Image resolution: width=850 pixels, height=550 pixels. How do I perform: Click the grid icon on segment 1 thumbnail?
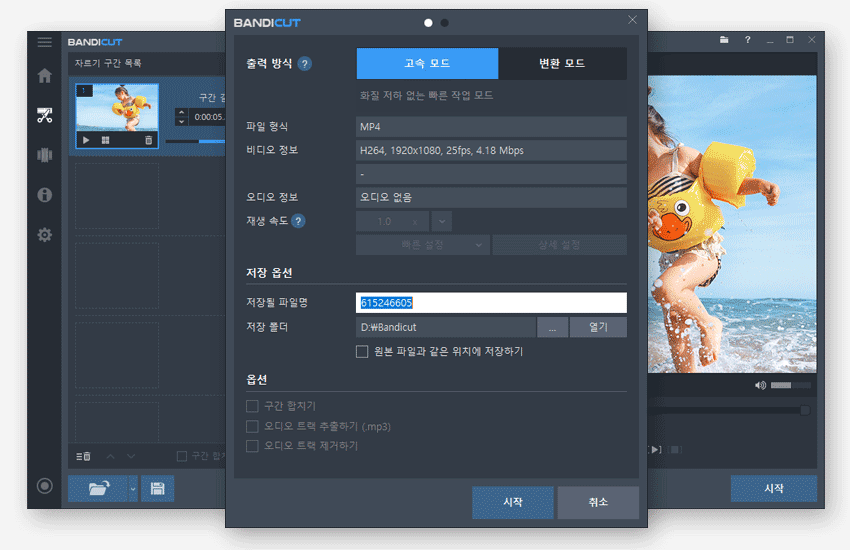pyautogui.click(x=105, y=140)
